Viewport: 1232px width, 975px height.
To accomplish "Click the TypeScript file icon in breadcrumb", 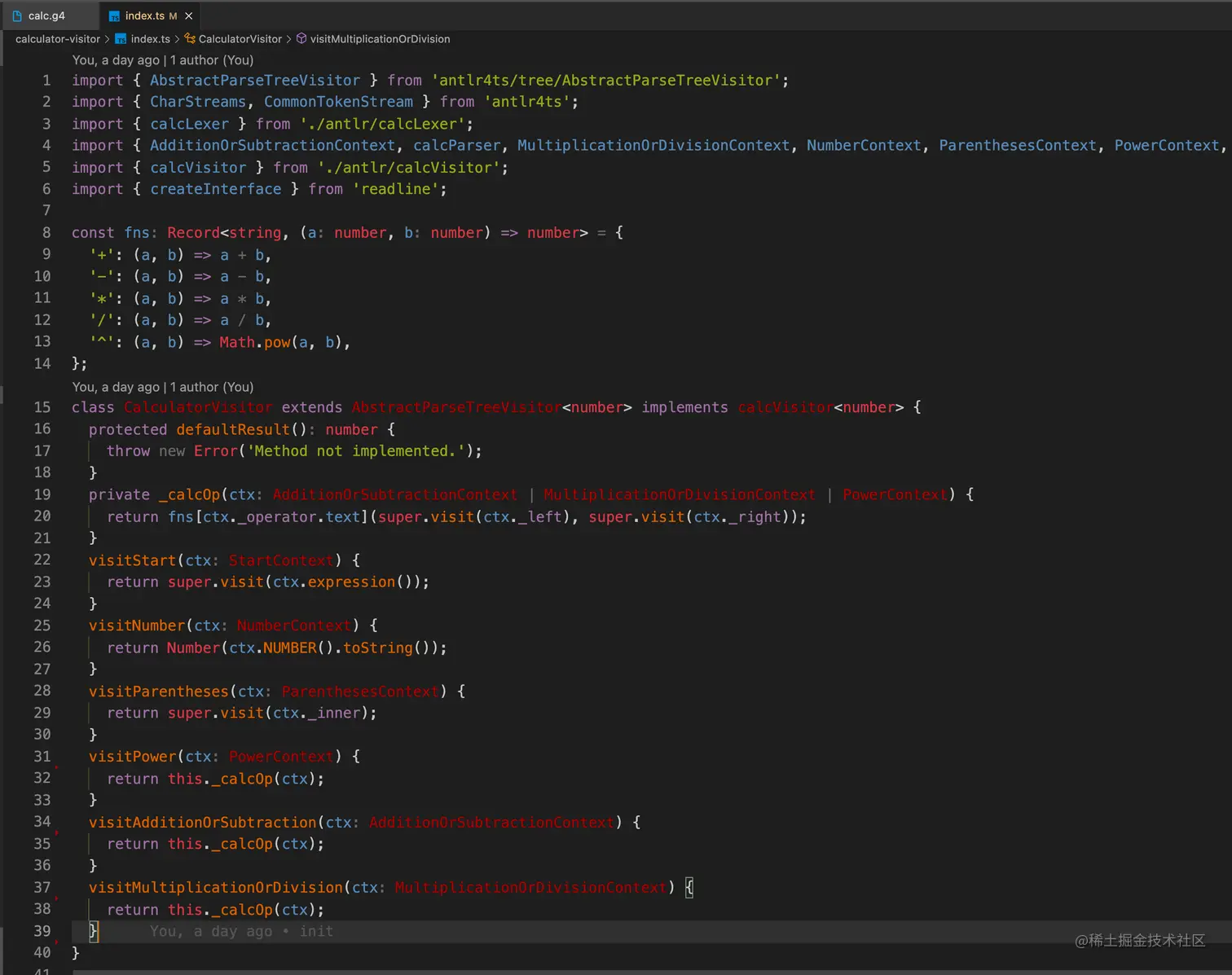I will (x=121, y=39).
